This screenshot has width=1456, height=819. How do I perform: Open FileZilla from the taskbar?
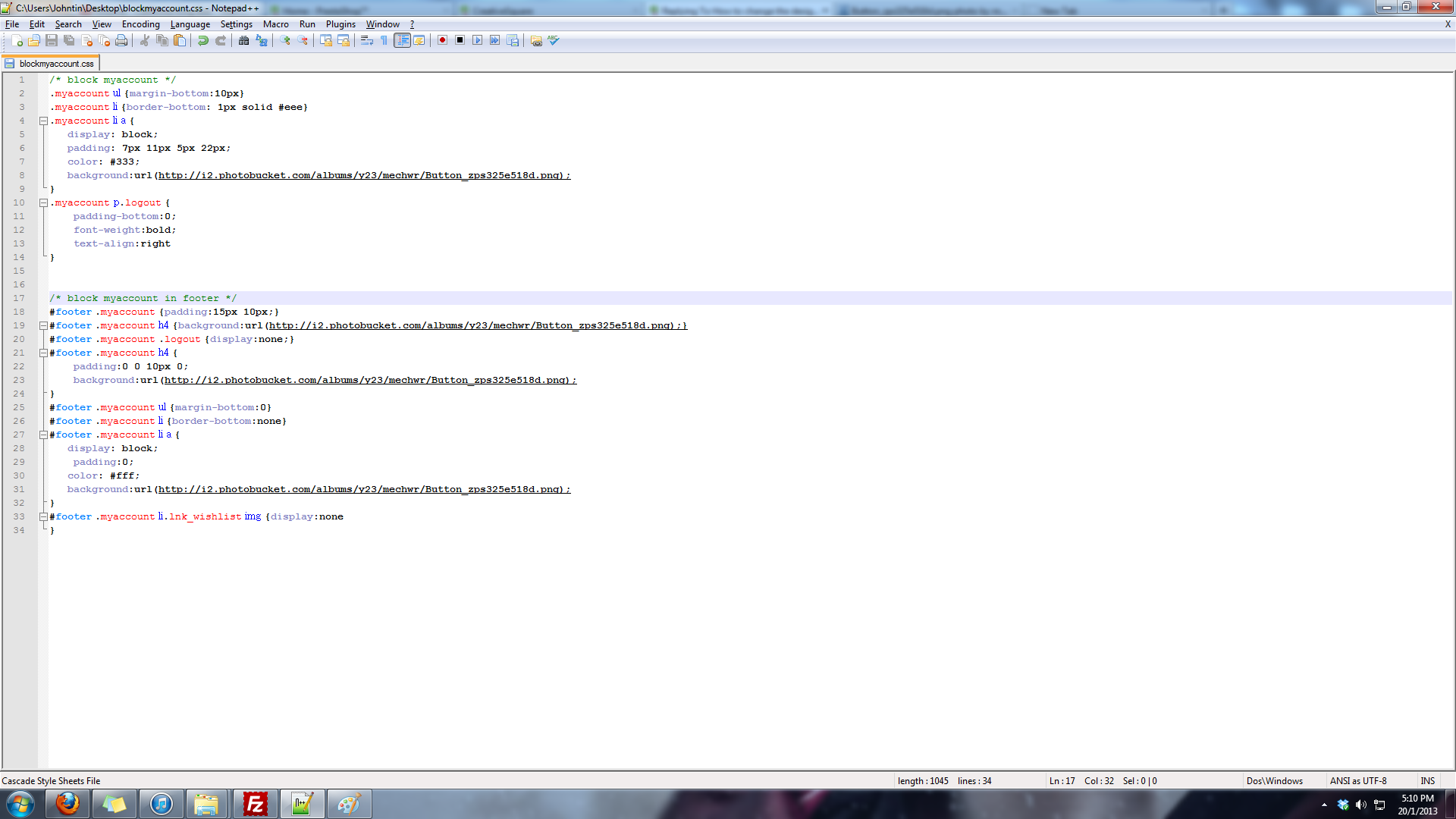point(255,804)
